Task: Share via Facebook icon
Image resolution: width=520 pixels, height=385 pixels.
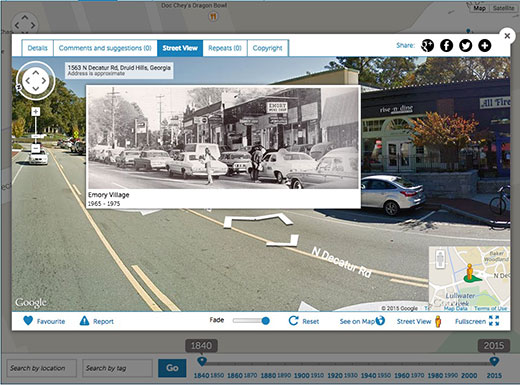Action: [x=446, y=45]
